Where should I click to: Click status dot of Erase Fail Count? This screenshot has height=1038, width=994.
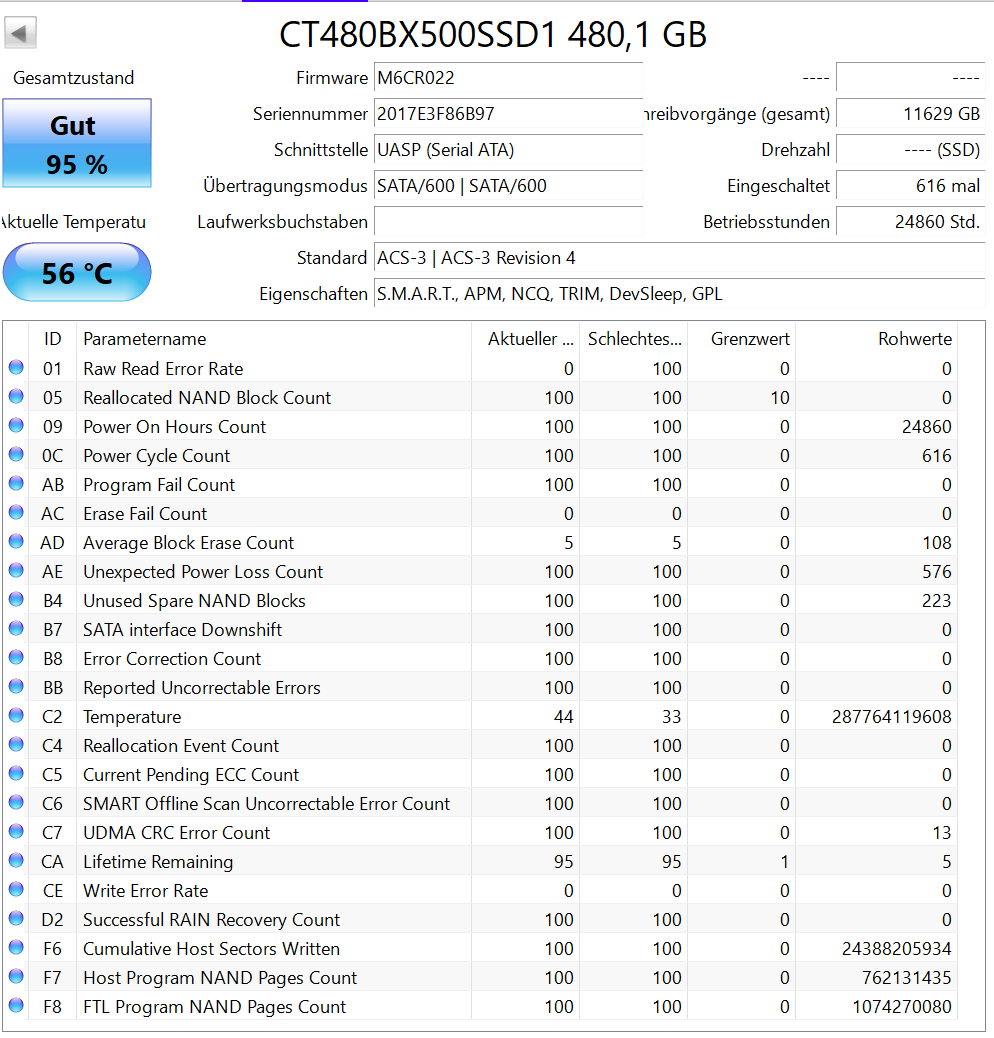pos(17,512)
